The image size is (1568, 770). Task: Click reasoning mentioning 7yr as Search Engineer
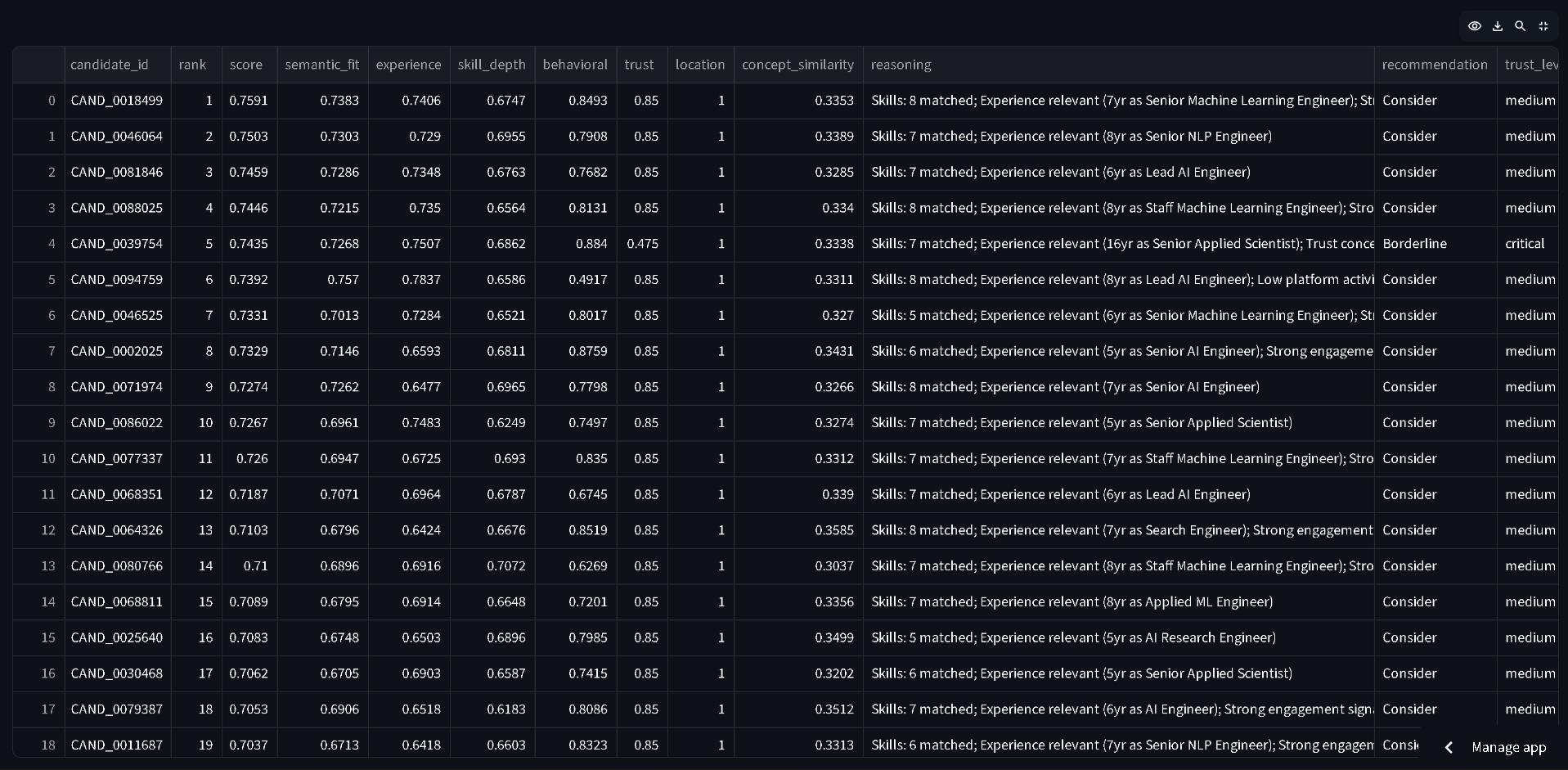[1119, 530]
